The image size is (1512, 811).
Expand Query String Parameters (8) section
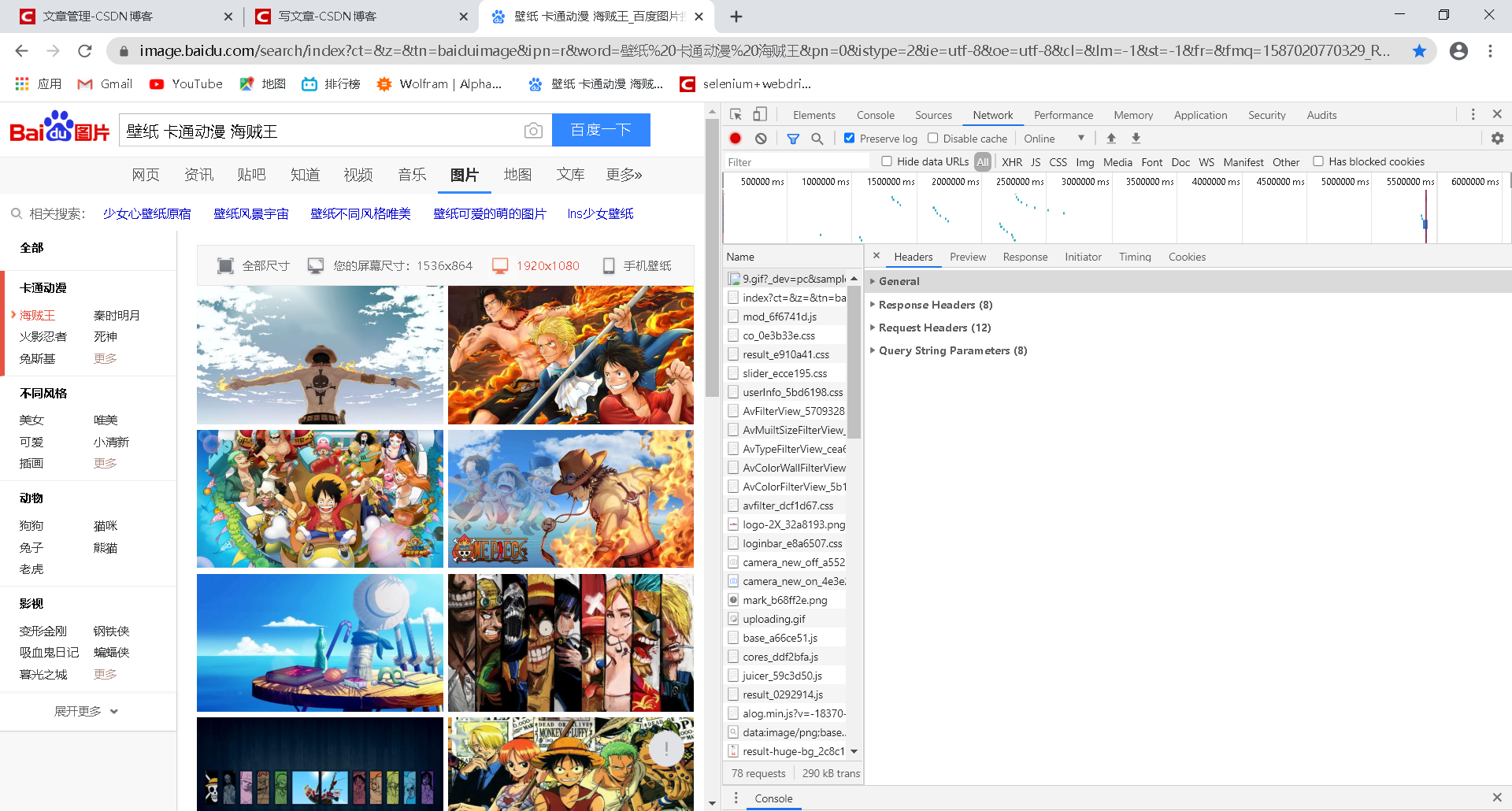[948, 350]
